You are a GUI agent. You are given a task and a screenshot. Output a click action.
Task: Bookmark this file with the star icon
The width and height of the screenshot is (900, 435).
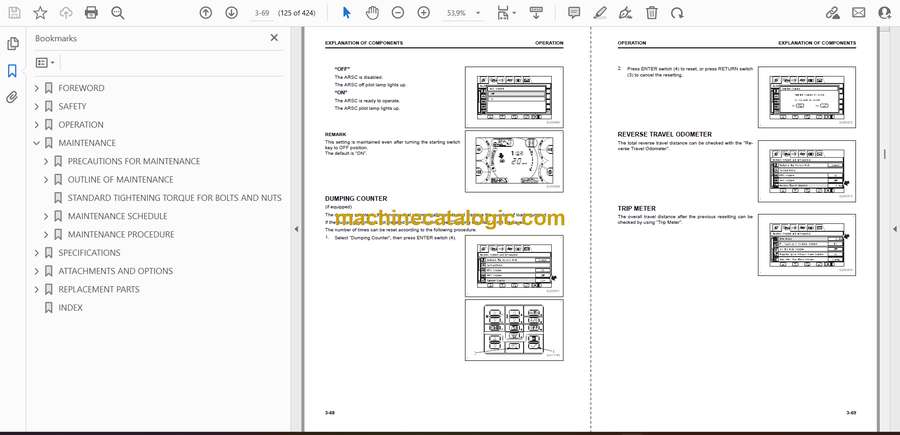[40, 13]
